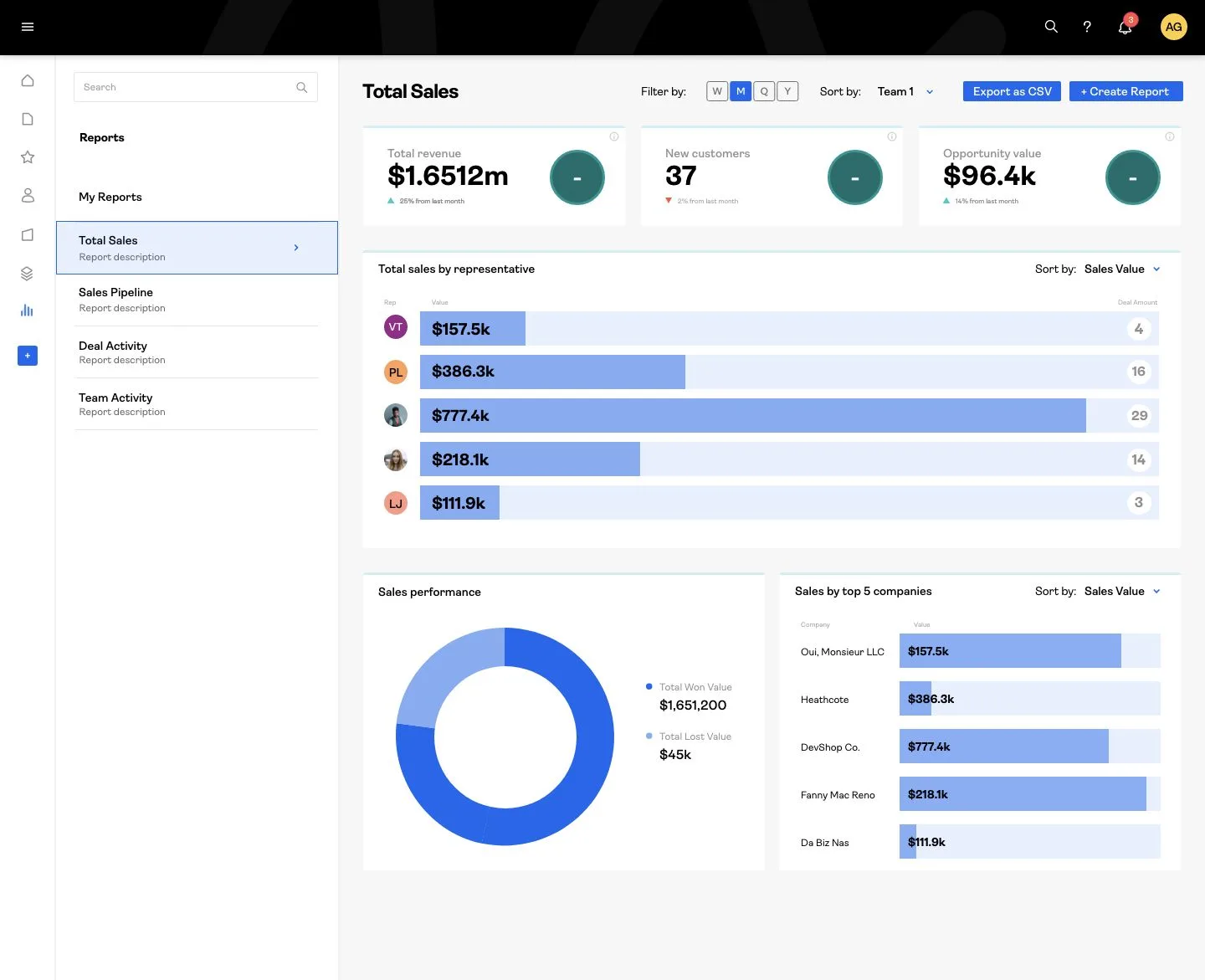1205x980 pixels.
Task: Open the help question mark icon
Action: tap(1086, 27)
